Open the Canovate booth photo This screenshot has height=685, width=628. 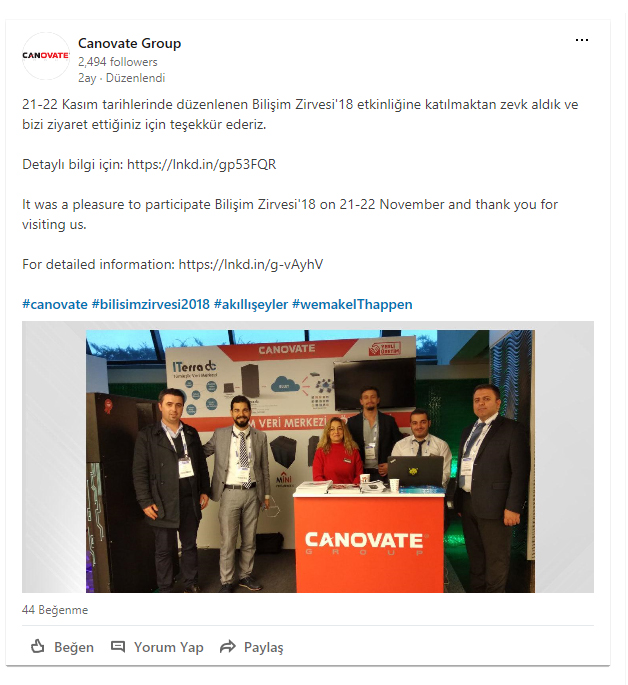(310, 461)
